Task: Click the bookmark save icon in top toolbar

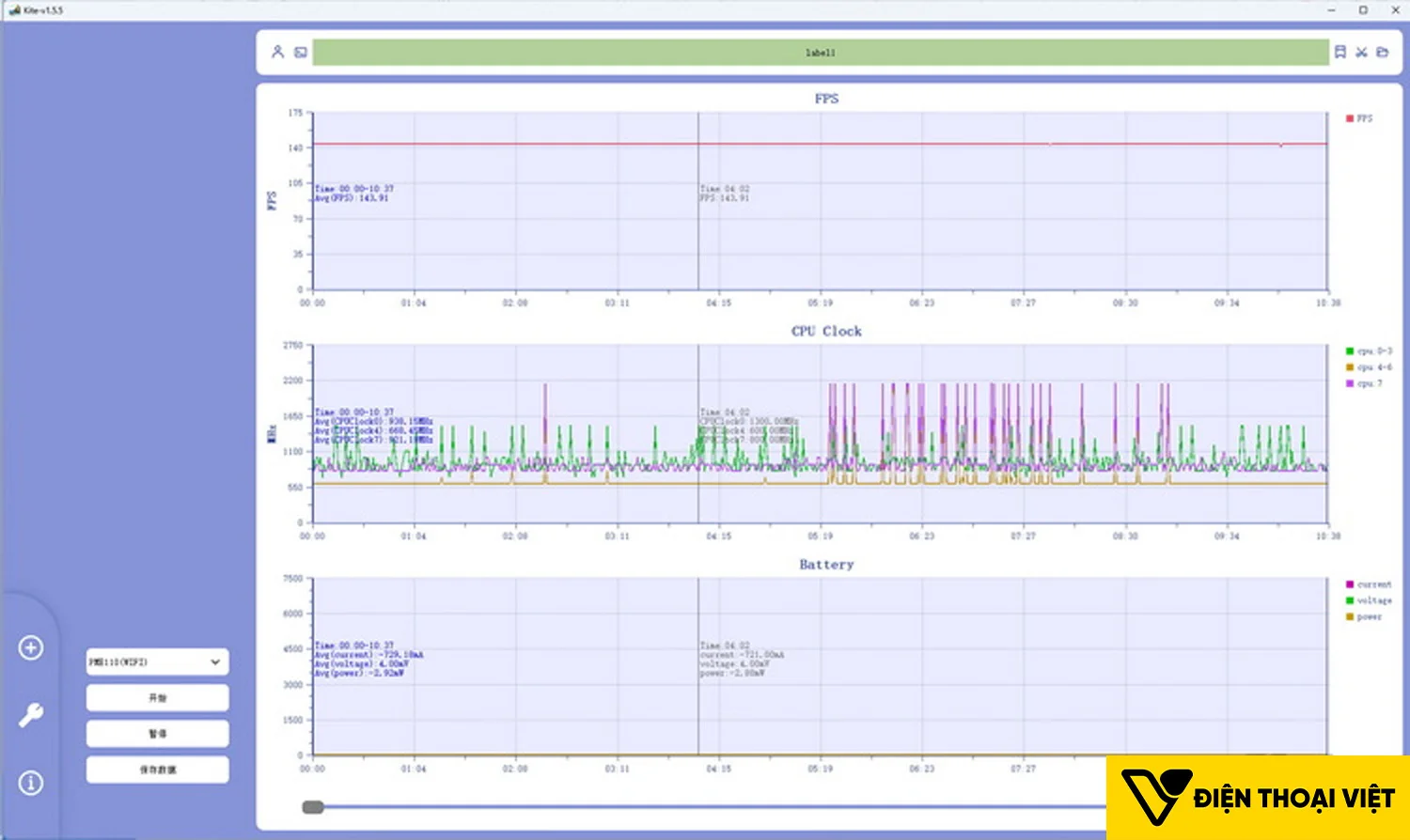Action: pos(1340,53)
